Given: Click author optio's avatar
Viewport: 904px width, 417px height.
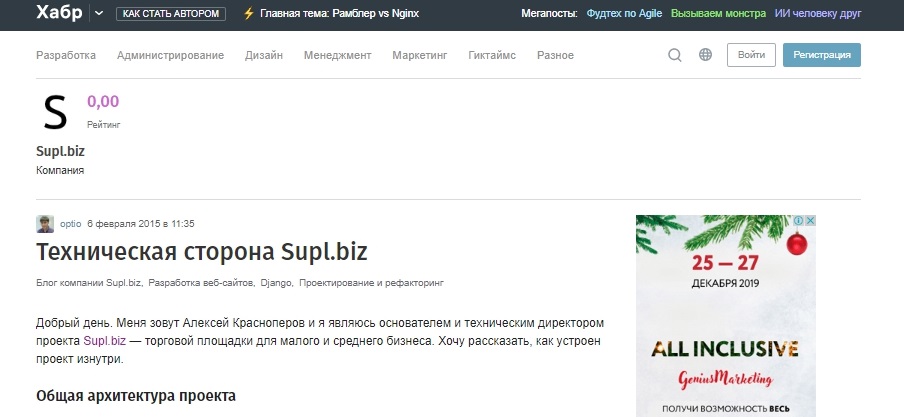Looking at the screenshot, I should tap(45, 224).
